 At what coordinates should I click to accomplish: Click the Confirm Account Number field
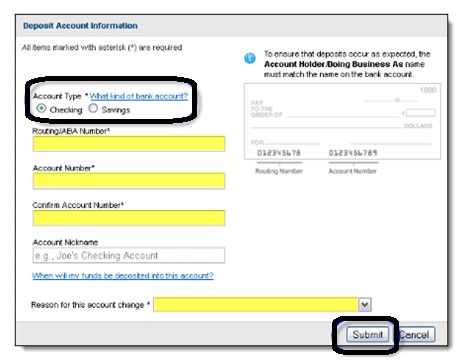[129, 218]
